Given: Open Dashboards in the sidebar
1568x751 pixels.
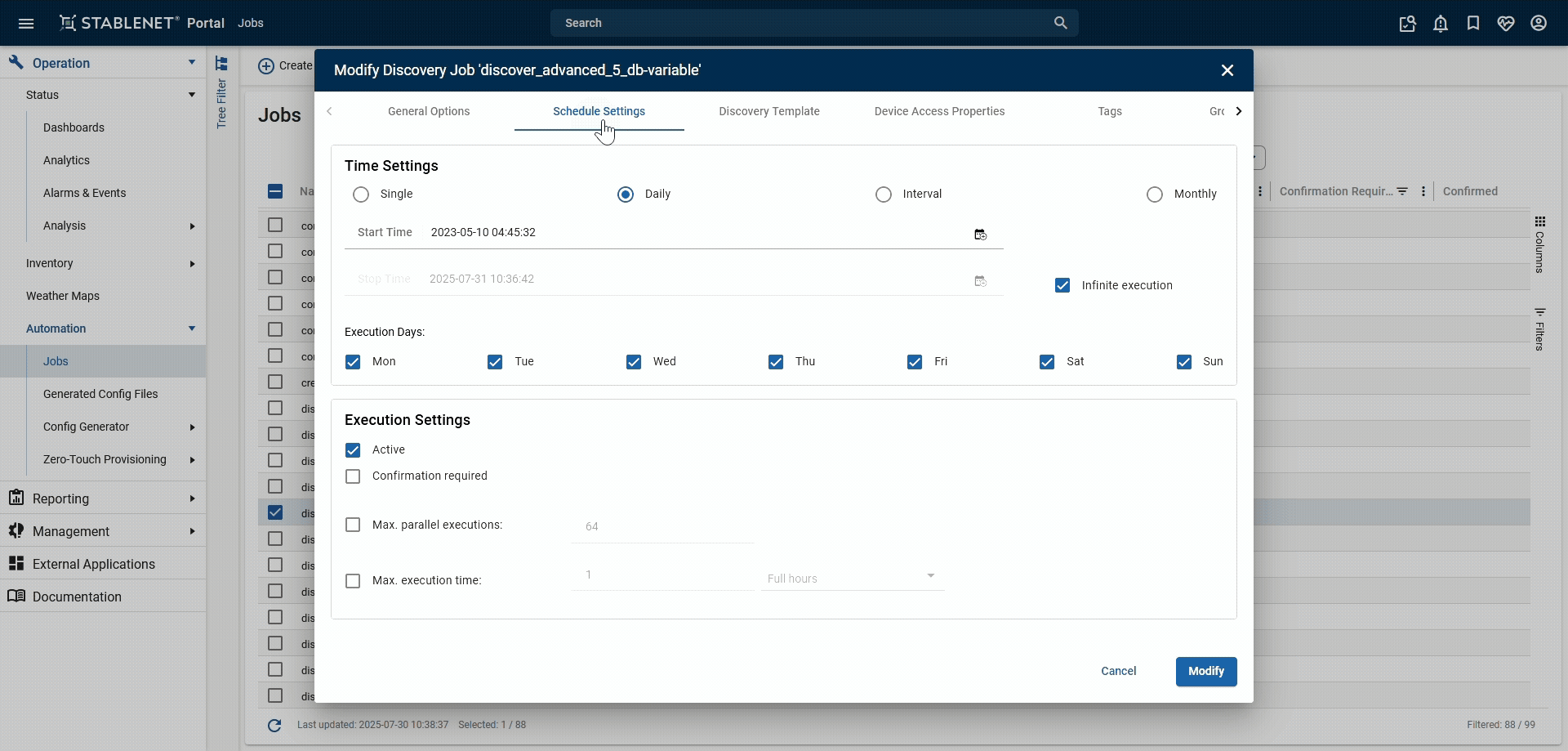Looking at the screenshot, I should pos(73,127).
